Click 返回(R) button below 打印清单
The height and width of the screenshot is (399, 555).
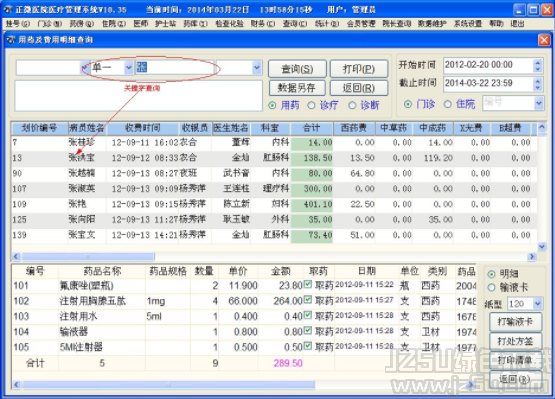tap(515, 379)
